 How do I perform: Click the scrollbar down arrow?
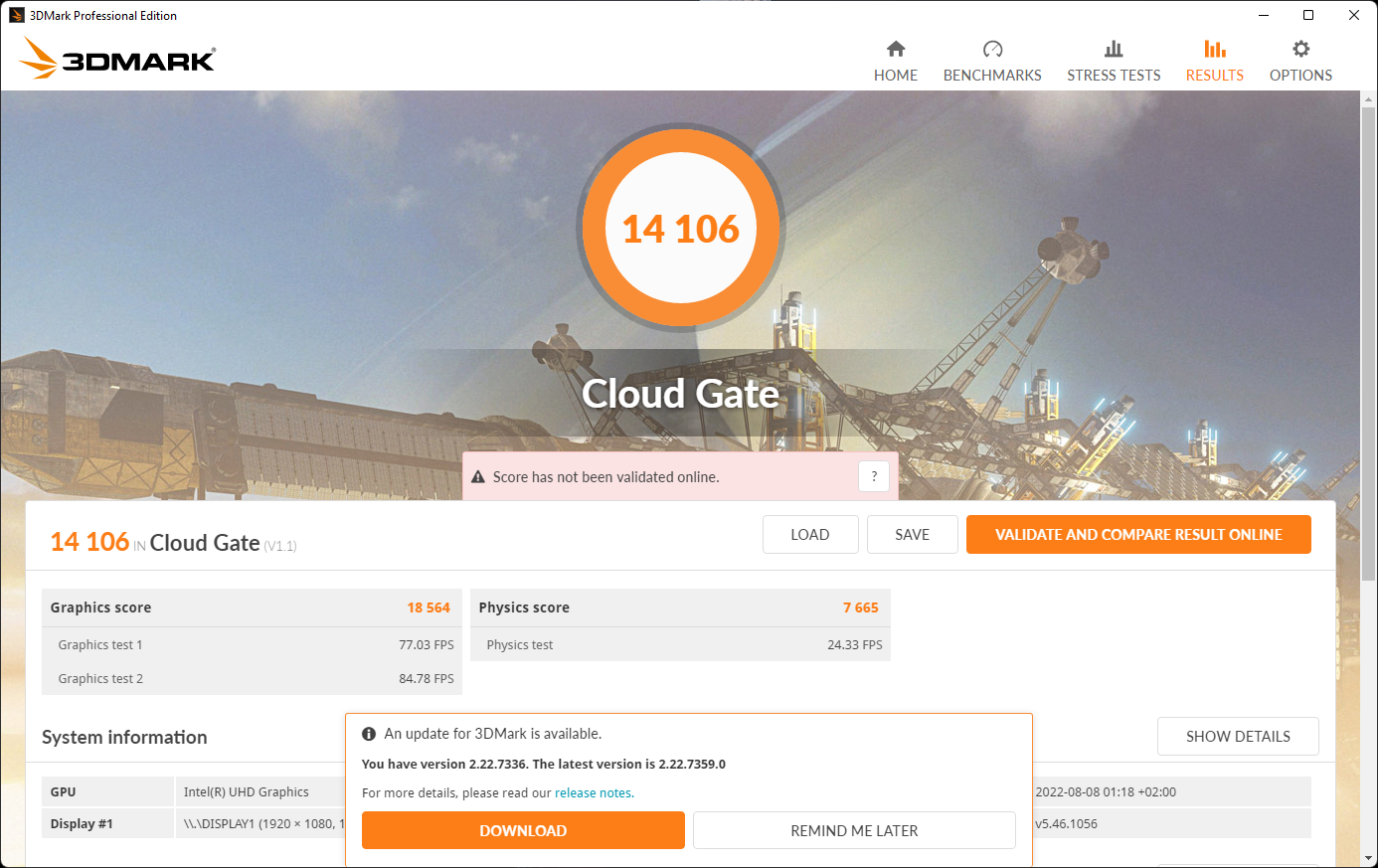coord(1368,858)
